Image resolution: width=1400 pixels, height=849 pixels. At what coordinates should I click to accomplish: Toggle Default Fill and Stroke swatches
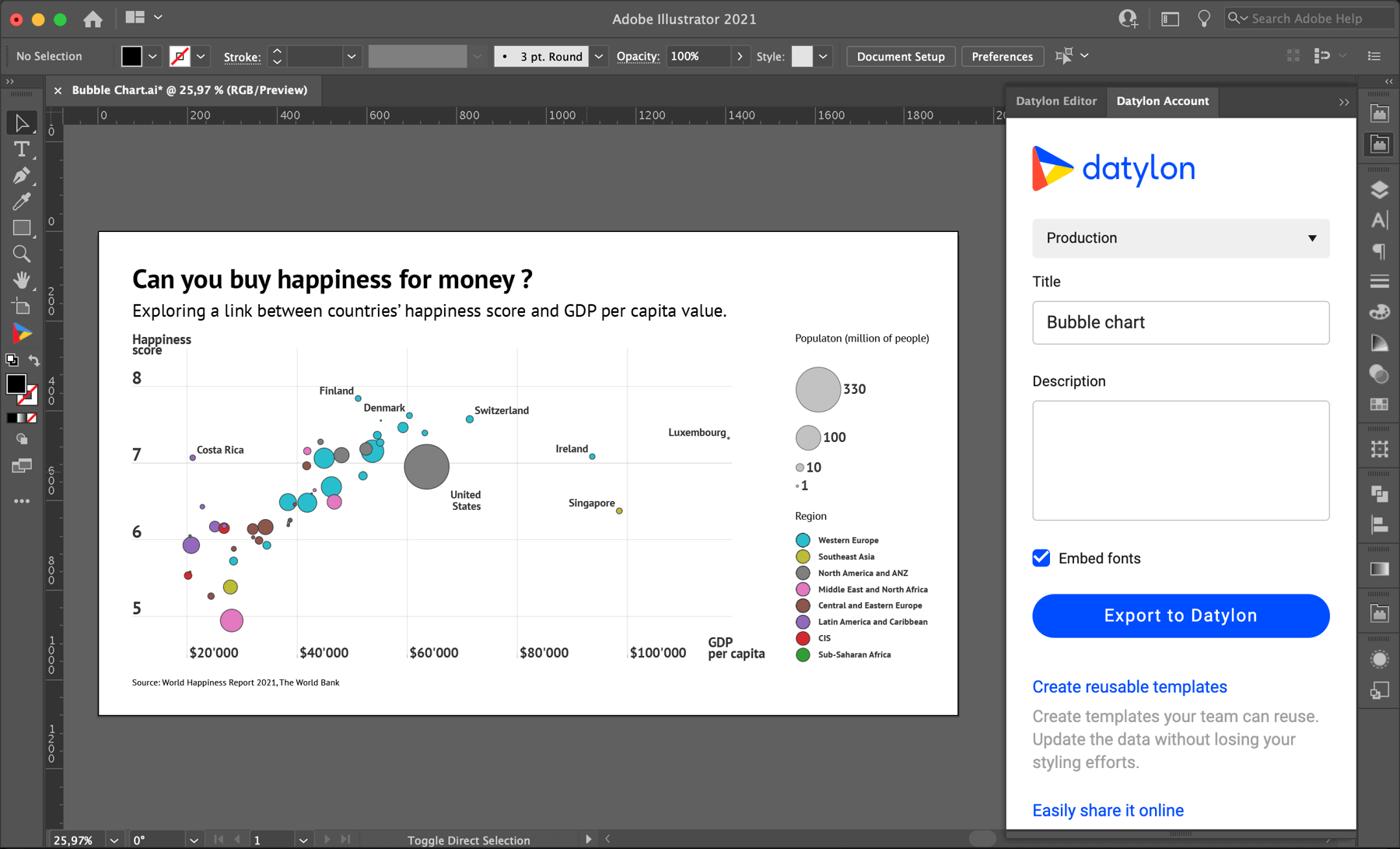pyautogui.click(x=11, y=360)
